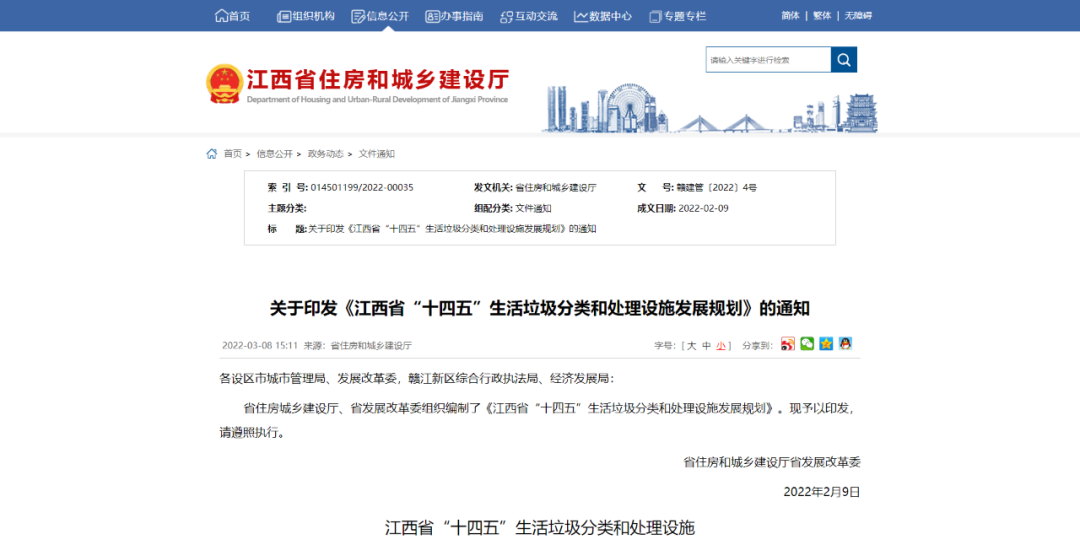Click the search magnifier icon button
This screenshot has width=1080, height=545.
click(x=844, y=60)
